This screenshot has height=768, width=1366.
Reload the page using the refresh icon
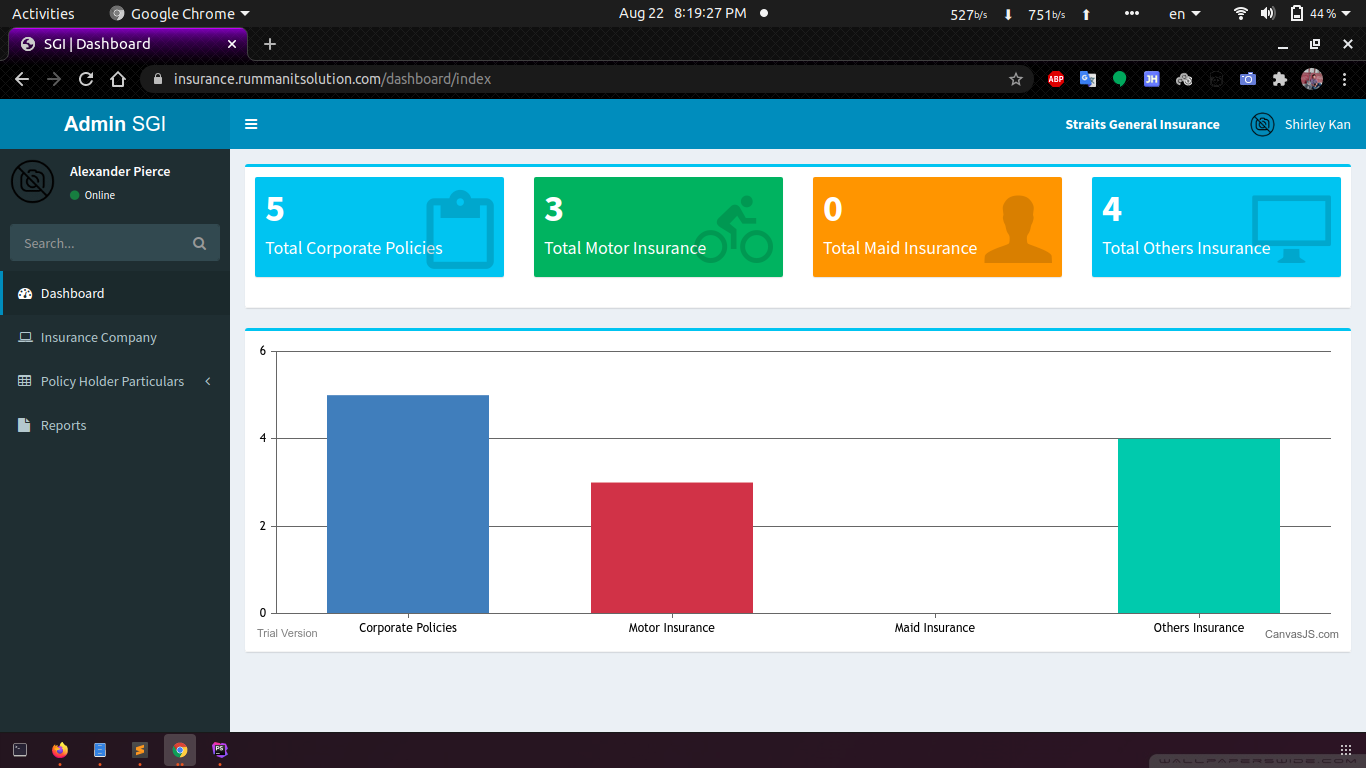[86, 79]
